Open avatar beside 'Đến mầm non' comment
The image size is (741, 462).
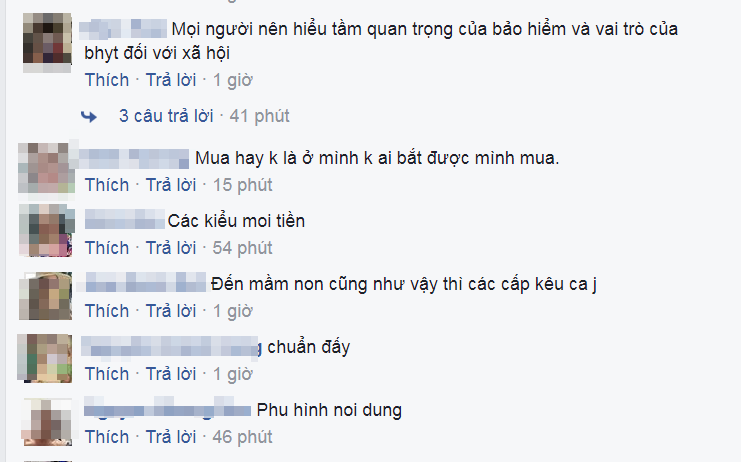[x=45, y=296]
